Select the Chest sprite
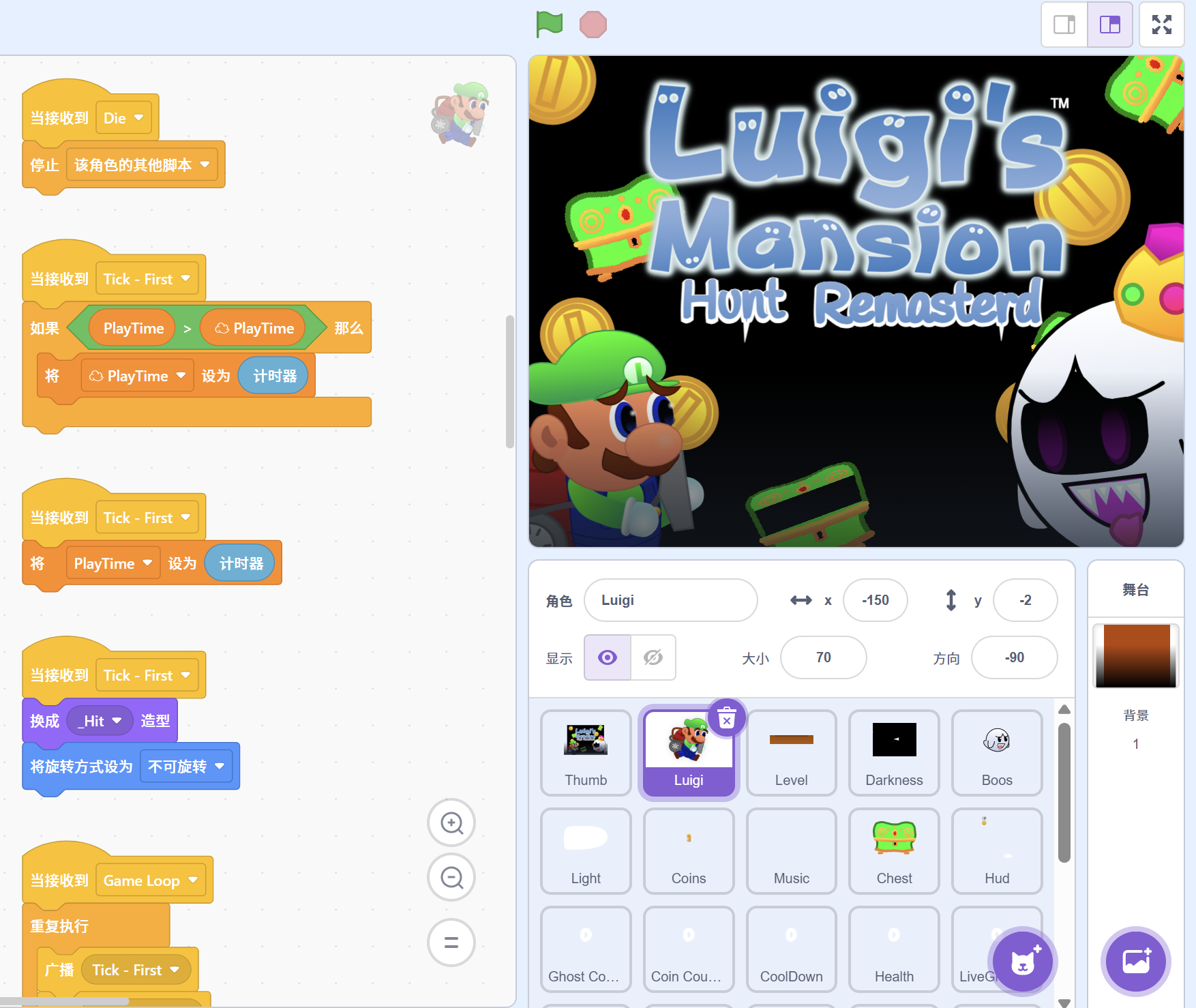Screen dimensions: 1196x1008 894,851
